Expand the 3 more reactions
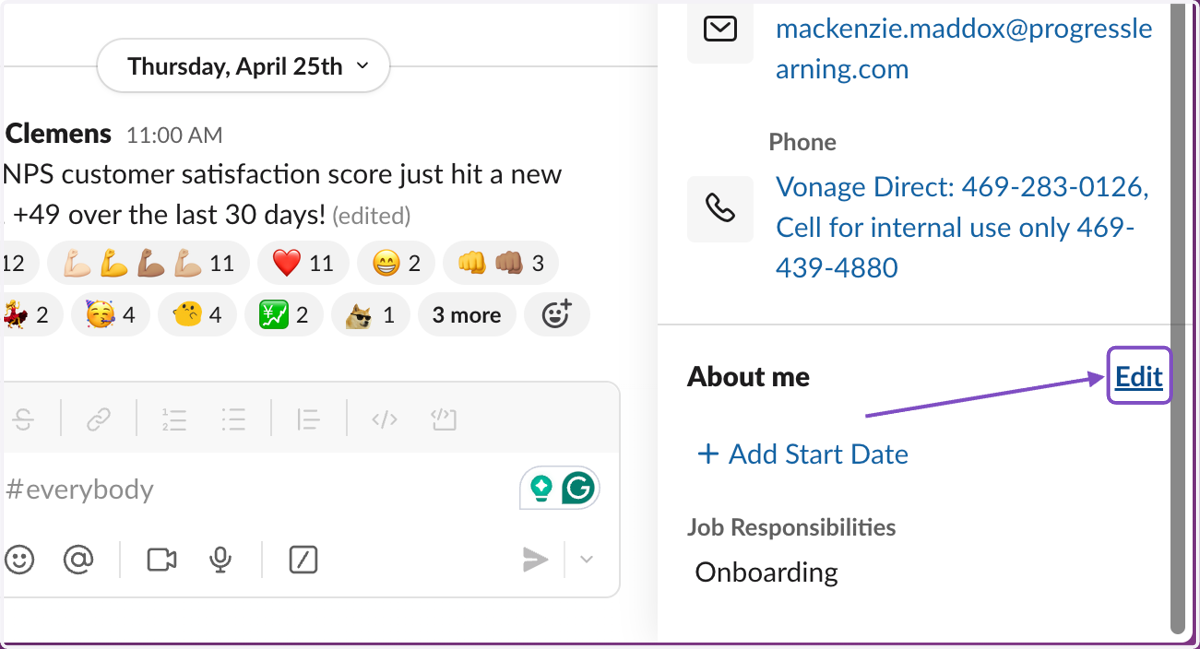 click(x=467, y=315)
